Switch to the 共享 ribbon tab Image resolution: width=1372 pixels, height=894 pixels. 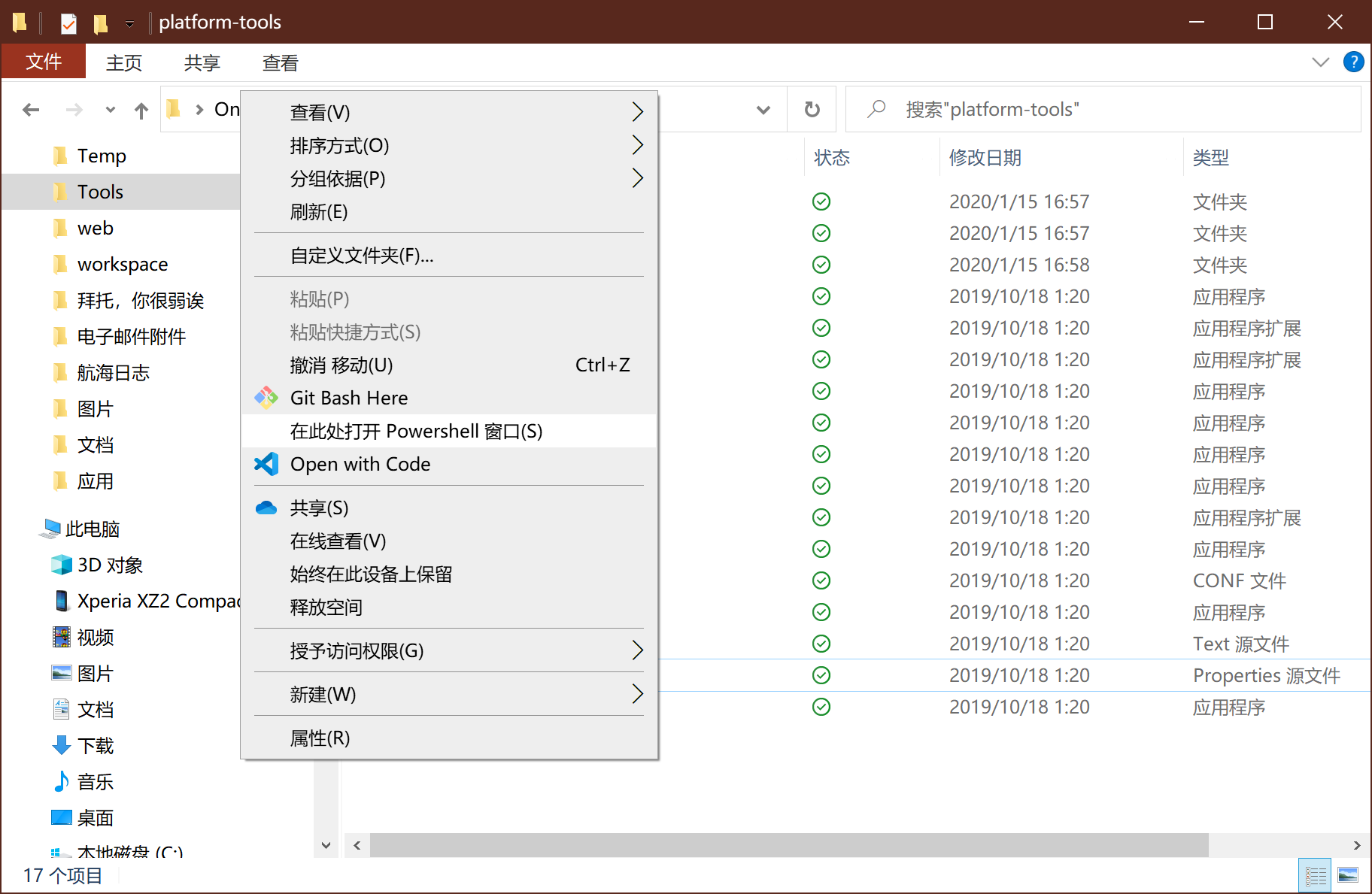(x=202, y=62)
